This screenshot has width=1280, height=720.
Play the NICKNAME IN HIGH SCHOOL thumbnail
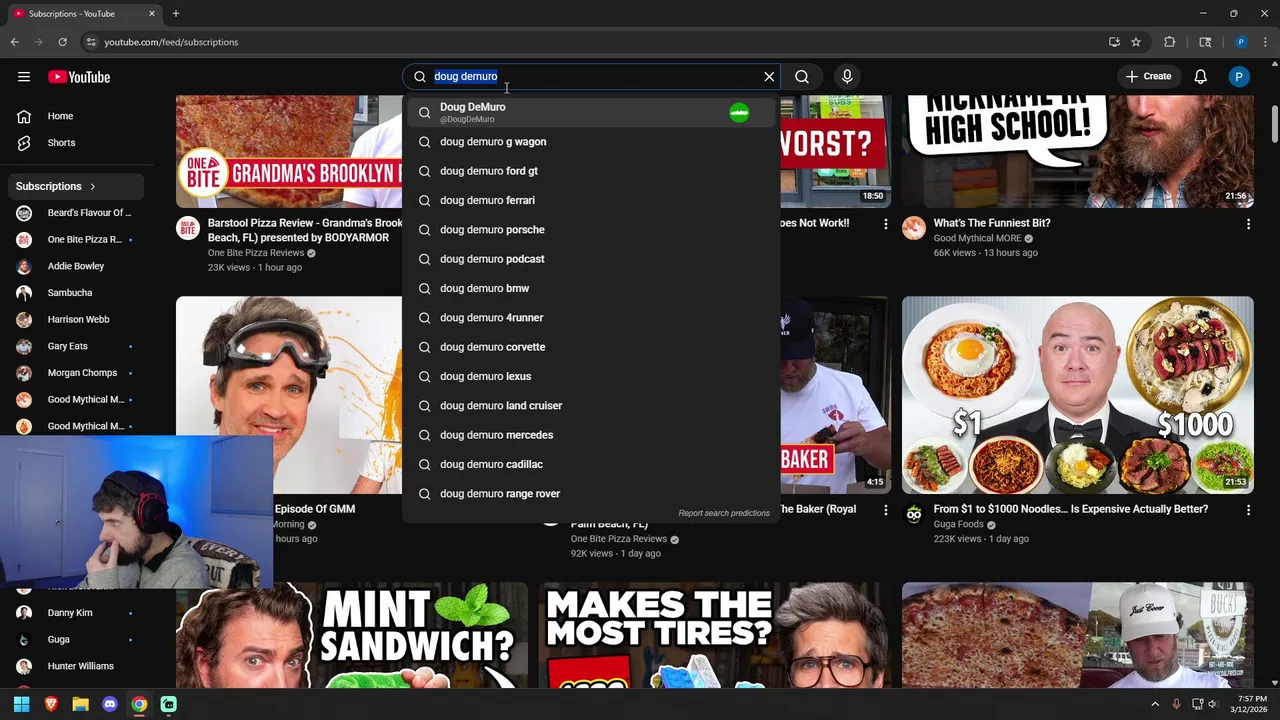click(1077, 151)
